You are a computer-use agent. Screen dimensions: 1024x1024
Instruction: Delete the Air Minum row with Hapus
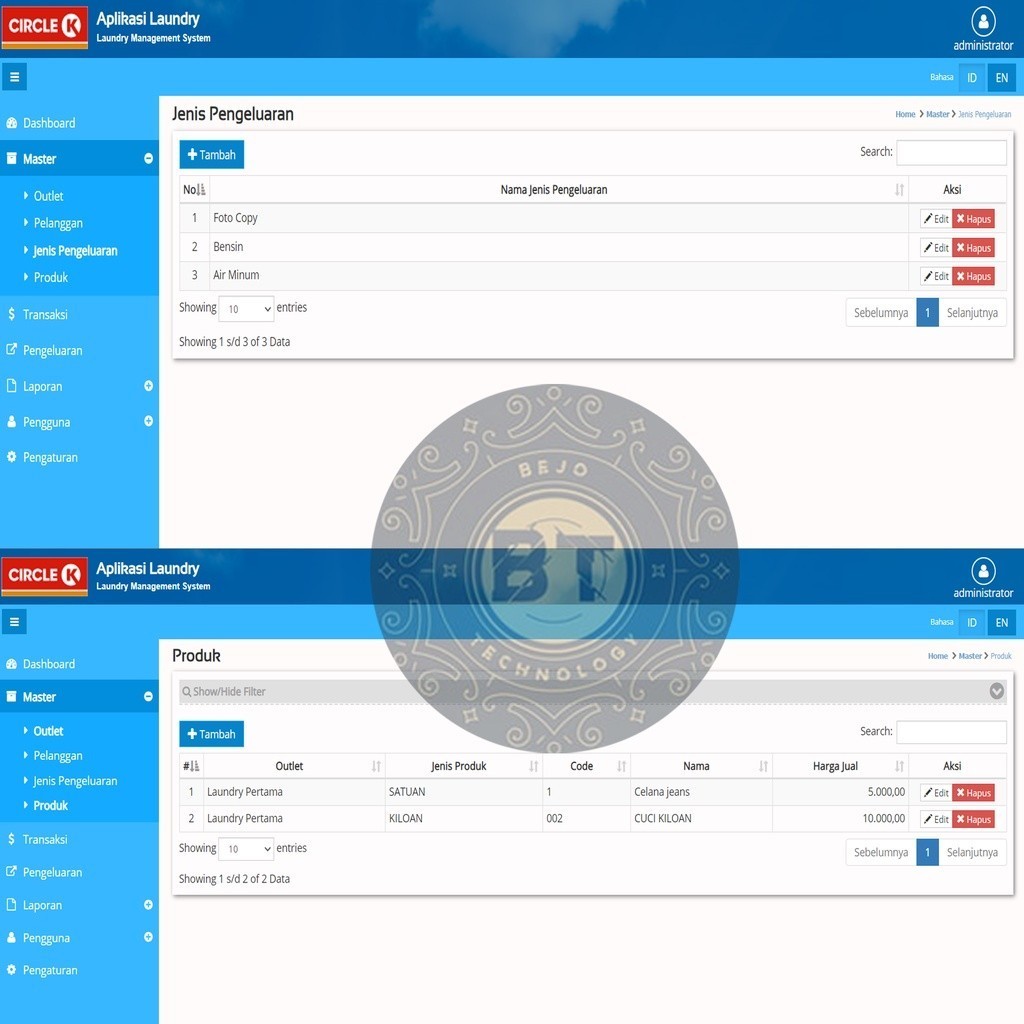[x=974, y=276]
